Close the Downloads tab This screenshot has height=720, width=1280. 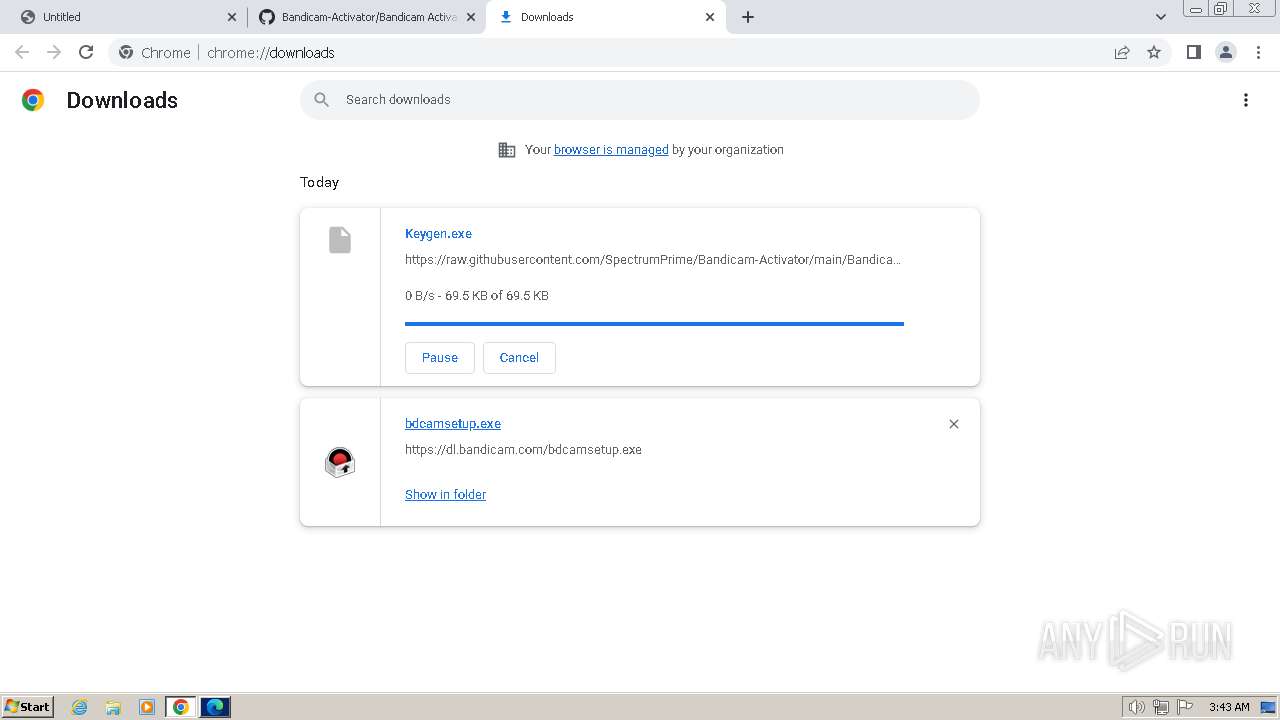point(710,17)
